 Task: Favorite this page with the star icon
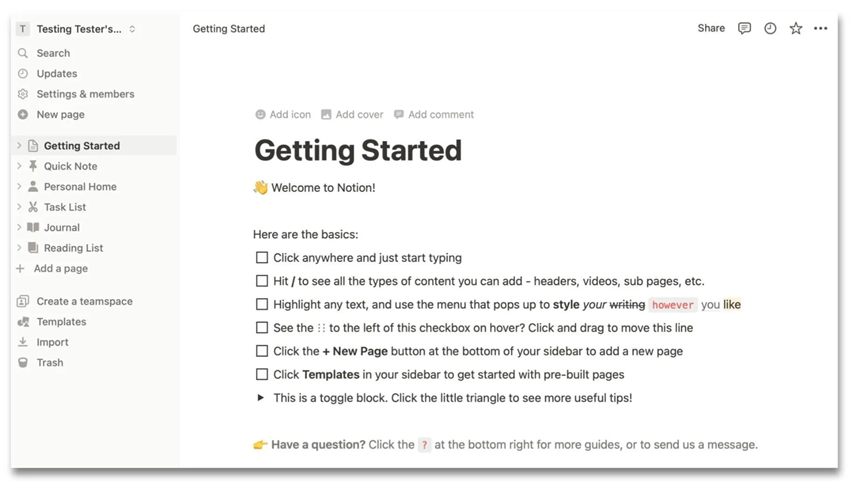796,28
